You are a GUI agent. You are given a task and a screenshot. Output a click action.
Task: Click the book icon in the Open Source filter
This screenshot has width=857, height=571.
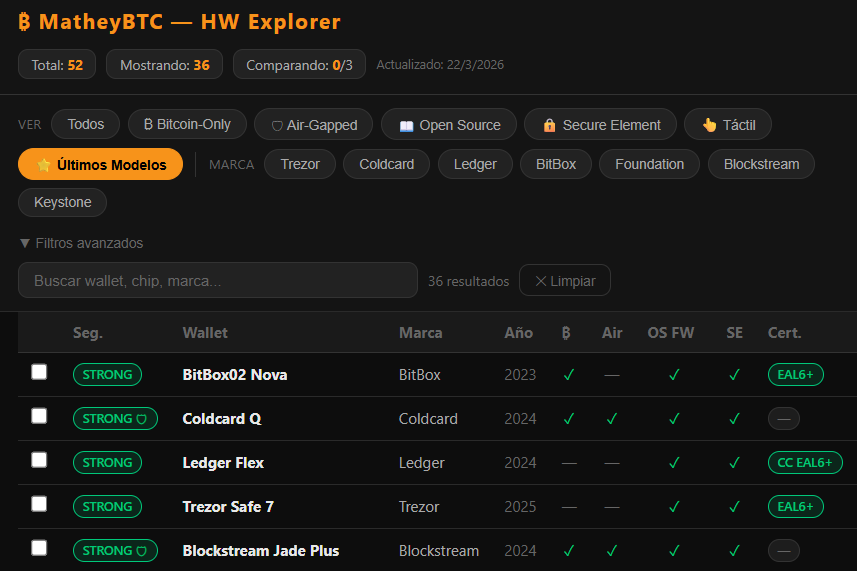[406, 126]
